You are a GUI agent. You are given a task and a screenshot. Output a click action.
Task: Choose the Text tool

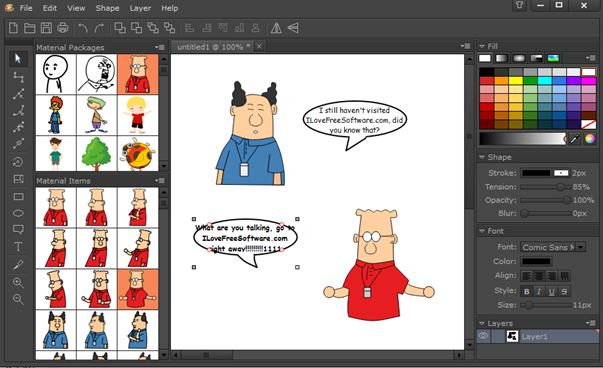18,246
